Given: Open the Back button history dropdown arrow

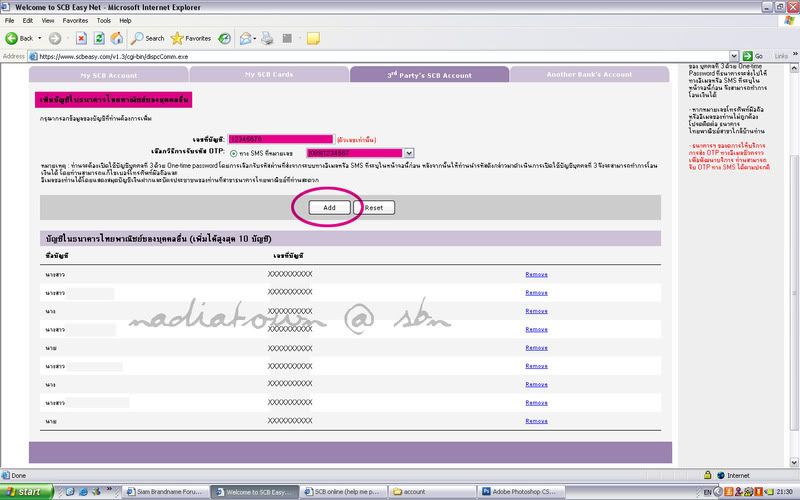Looking at the screenshot, I should [x=40, y=38].
